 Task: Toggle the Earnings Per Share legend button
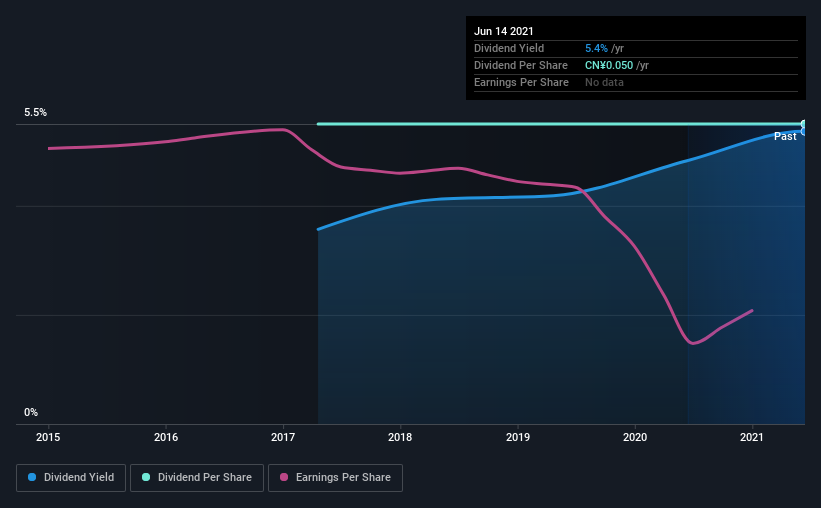click(x=335, y=478)
